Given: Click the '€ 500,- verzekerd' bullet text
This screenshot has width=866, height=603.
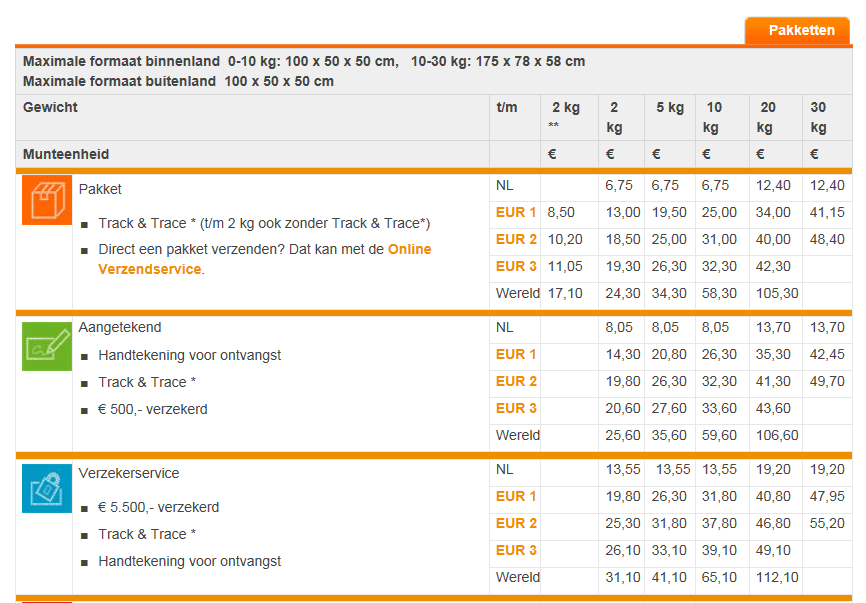Looking at the screenshot, I should (153, 410).
